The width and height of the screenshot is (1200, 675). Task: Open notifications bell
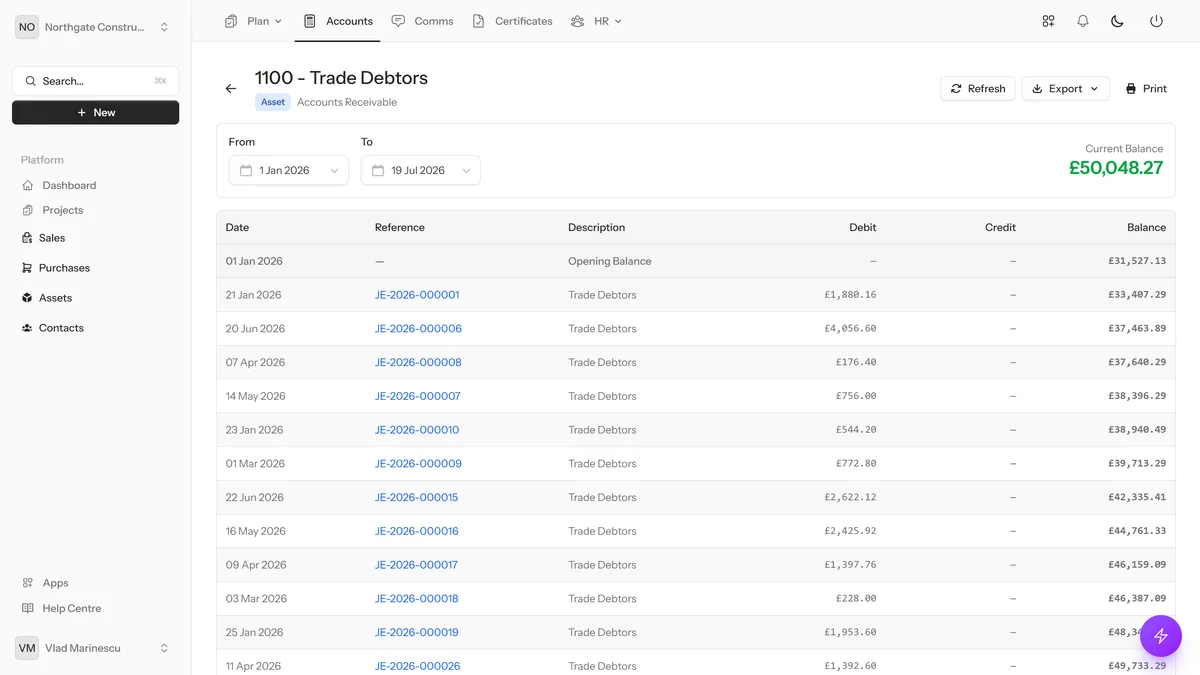[x=1083, y=21]
